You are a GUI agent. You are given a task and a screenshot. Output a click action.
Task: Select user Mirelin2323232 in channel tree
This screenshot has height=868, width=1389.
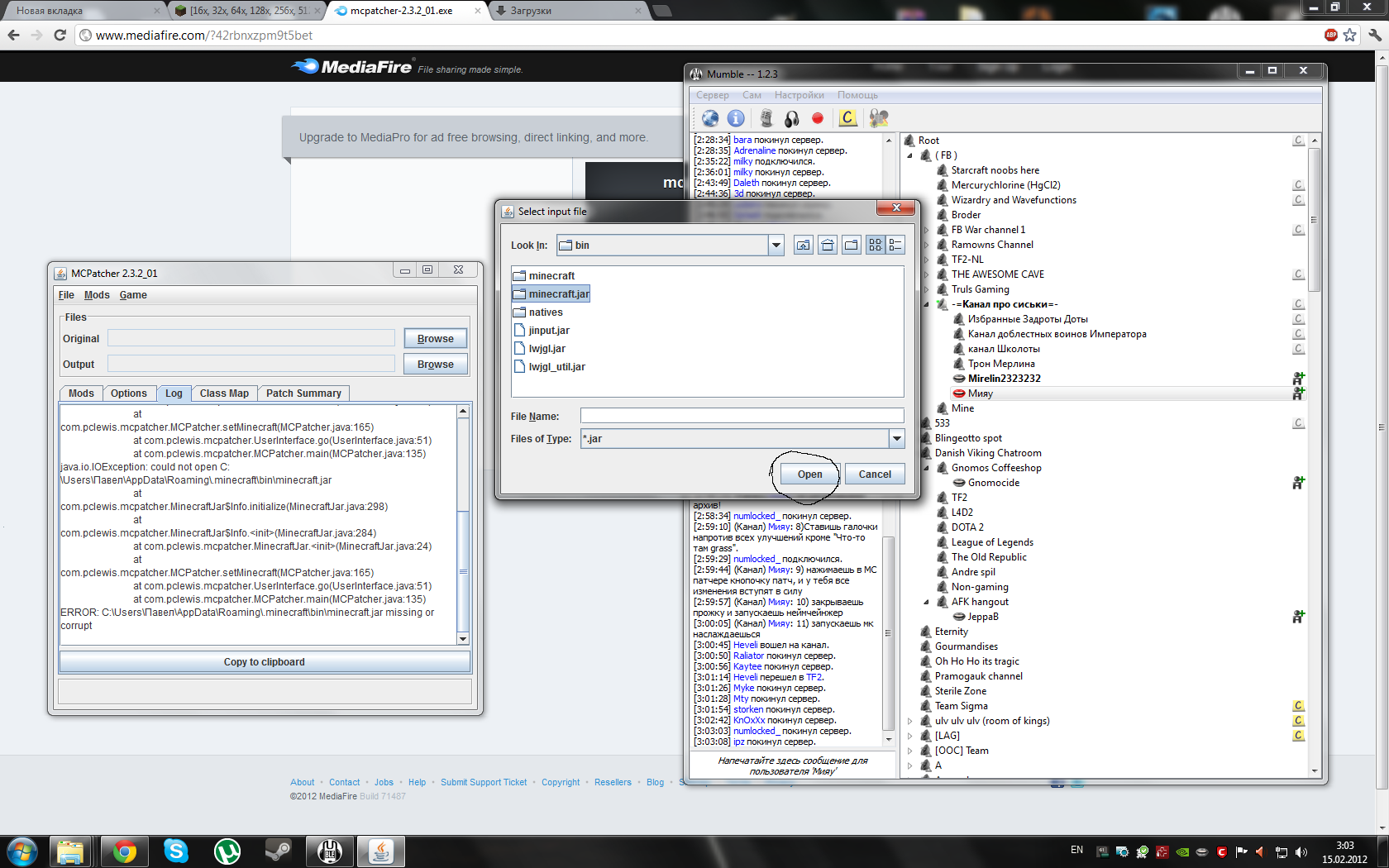click(x=1004, y=379)
